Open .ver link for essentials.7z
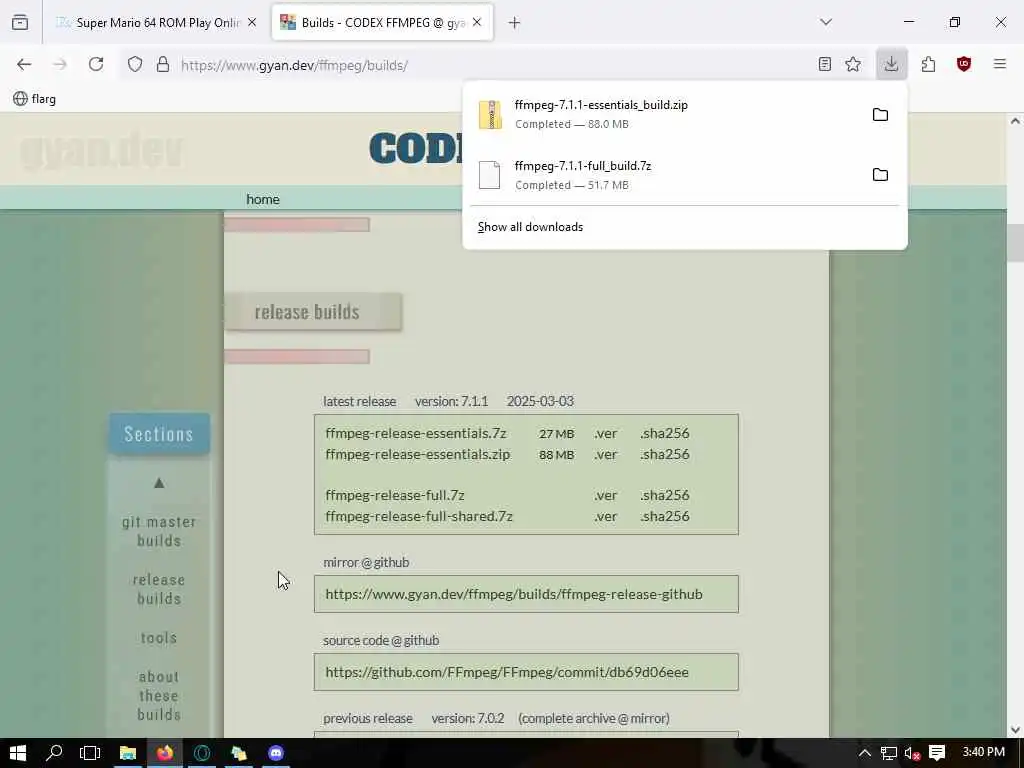Image resolution: width=1024 pixels, height=768 pixels. pyautogui.click(x=605, y=433)
